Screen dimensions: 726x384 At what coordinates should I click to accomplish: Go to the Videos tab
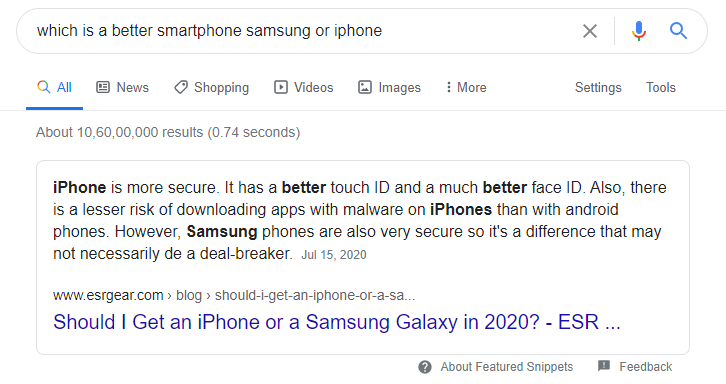click(x=303, y=88)
